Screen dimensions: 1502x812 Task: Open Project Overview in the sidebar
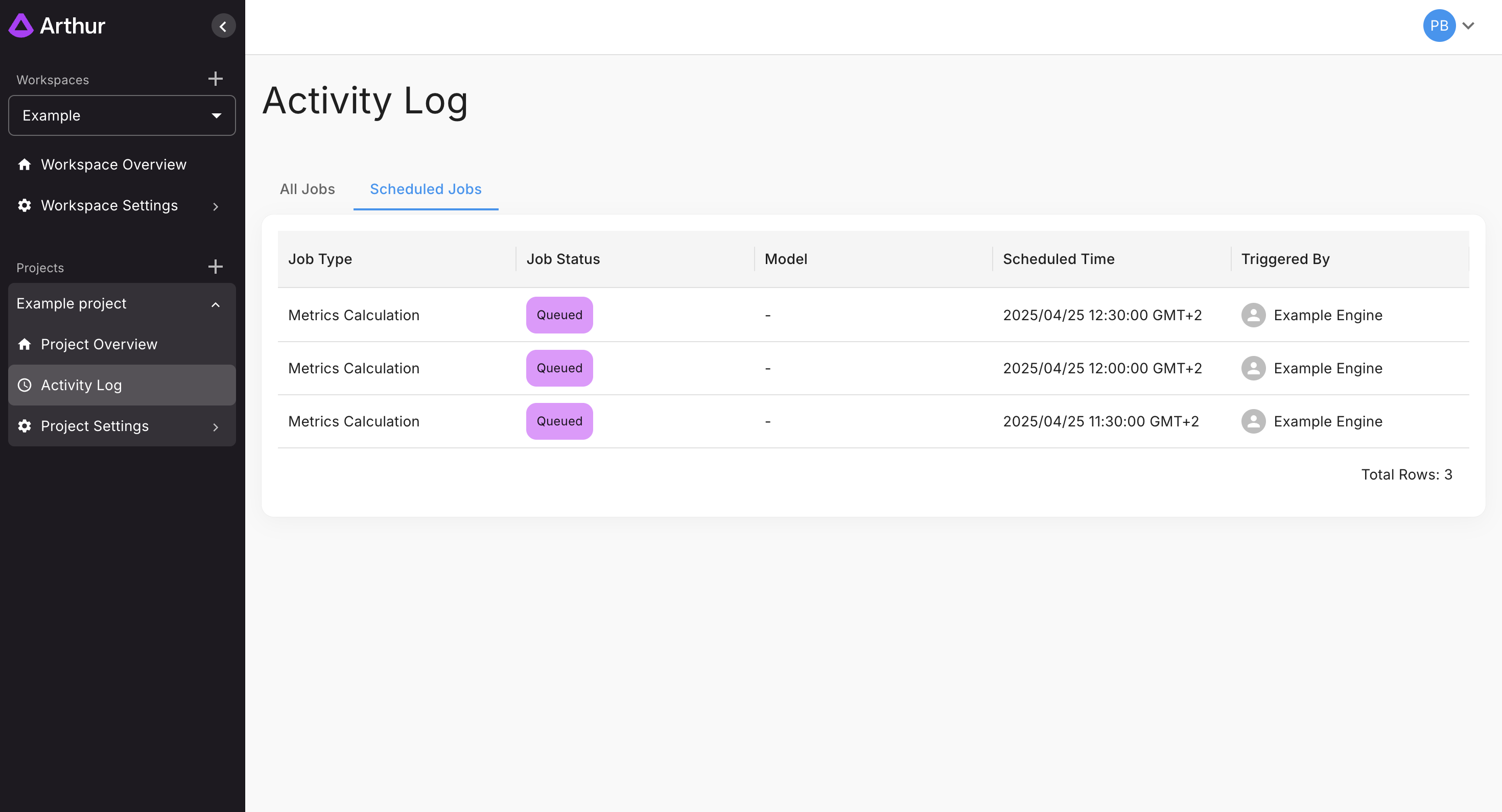pos(99,345)
